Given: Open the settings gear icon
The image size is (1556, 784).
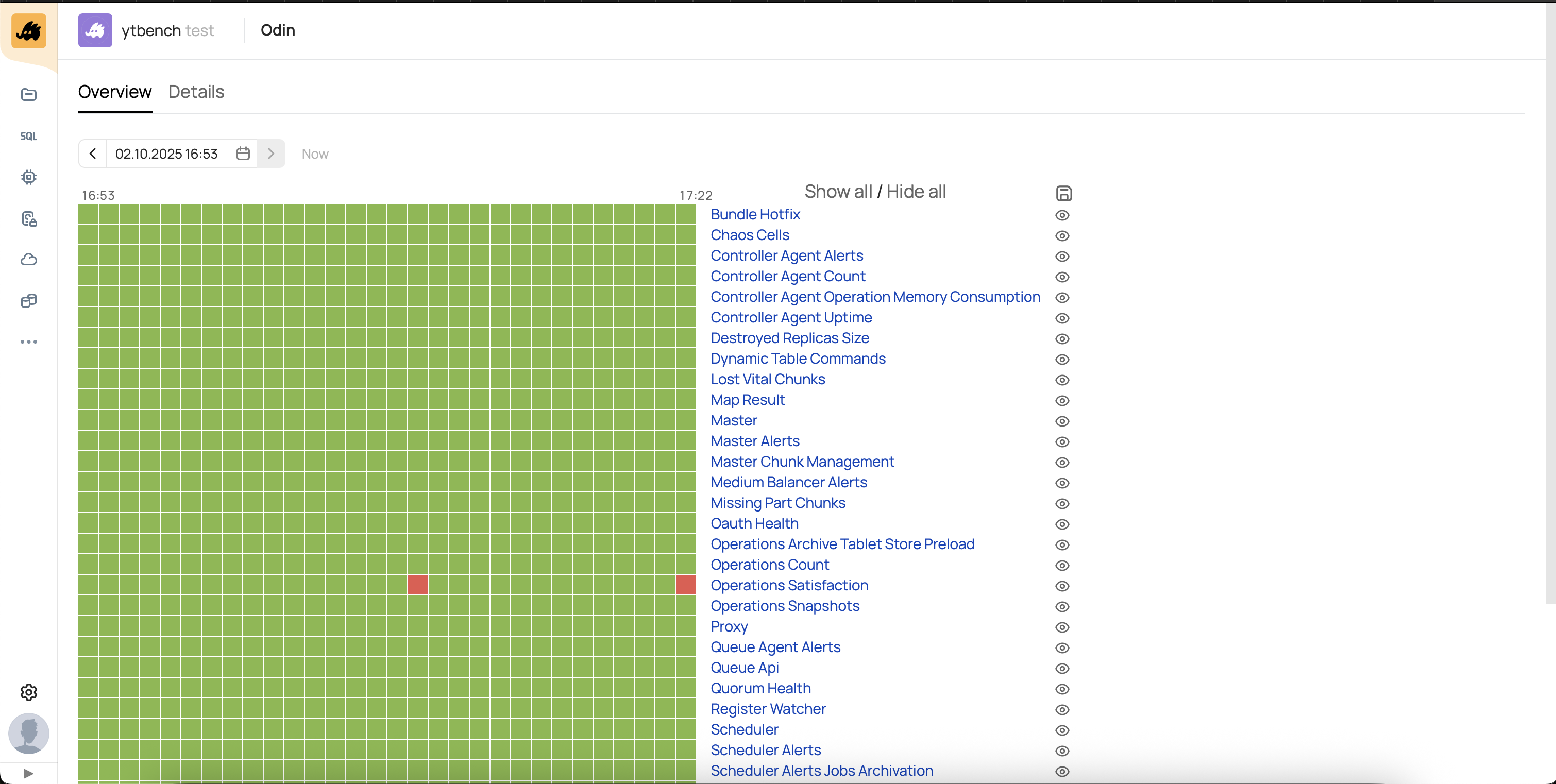Looking at the screenshot, I should click(28, 692).
